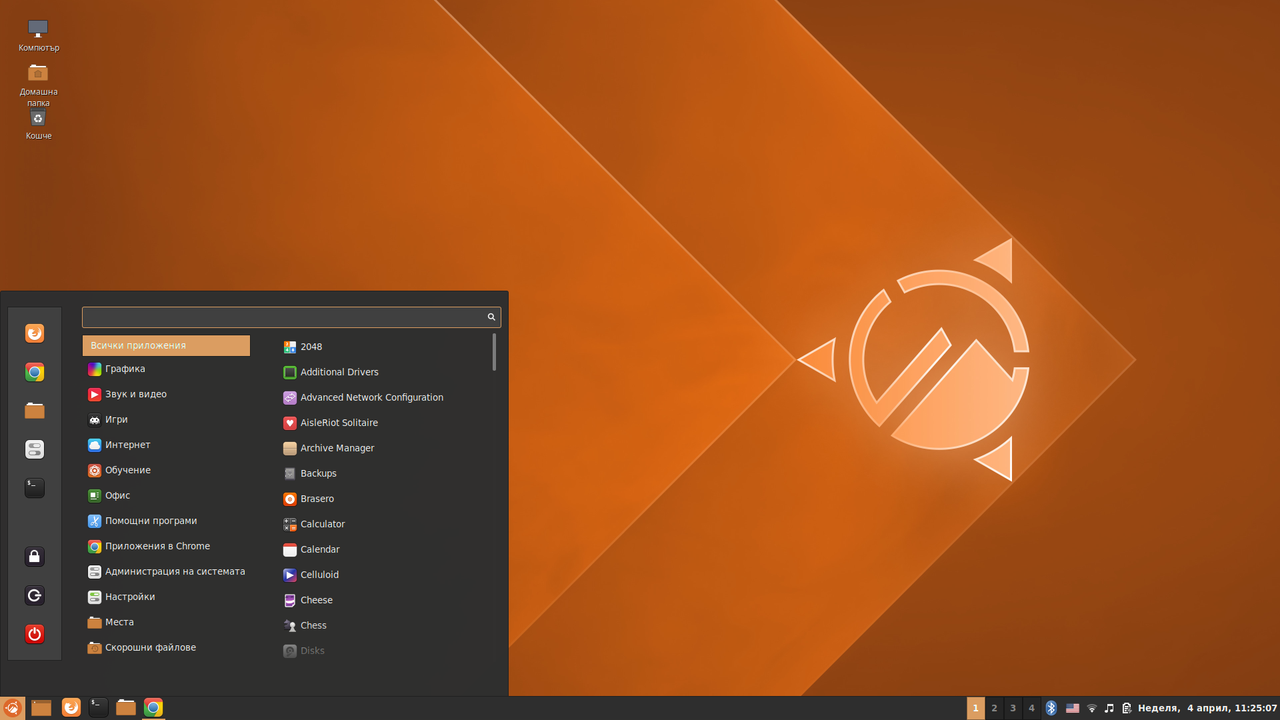Click the first folder icon on the panel
Viewport: 1280px width, 720px height.
41,708
